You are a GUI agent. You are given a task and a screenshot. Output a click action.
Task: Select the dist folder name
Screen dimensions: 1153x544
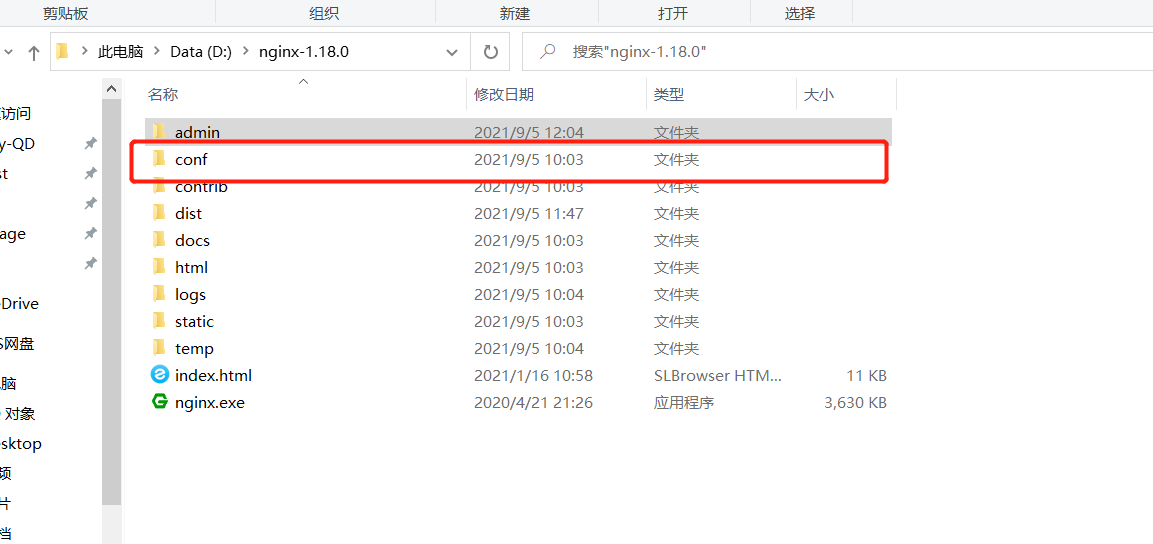click(188, 214)
